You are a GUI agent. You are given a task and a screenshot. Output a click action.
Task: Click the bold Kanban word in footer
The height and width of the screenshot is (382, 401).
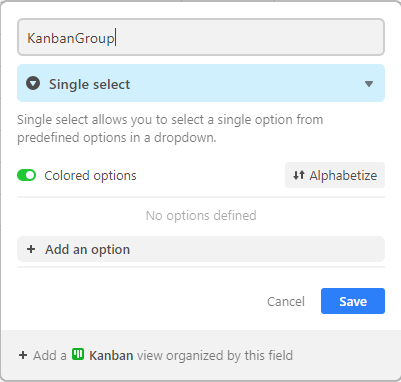tap(111, 355)
